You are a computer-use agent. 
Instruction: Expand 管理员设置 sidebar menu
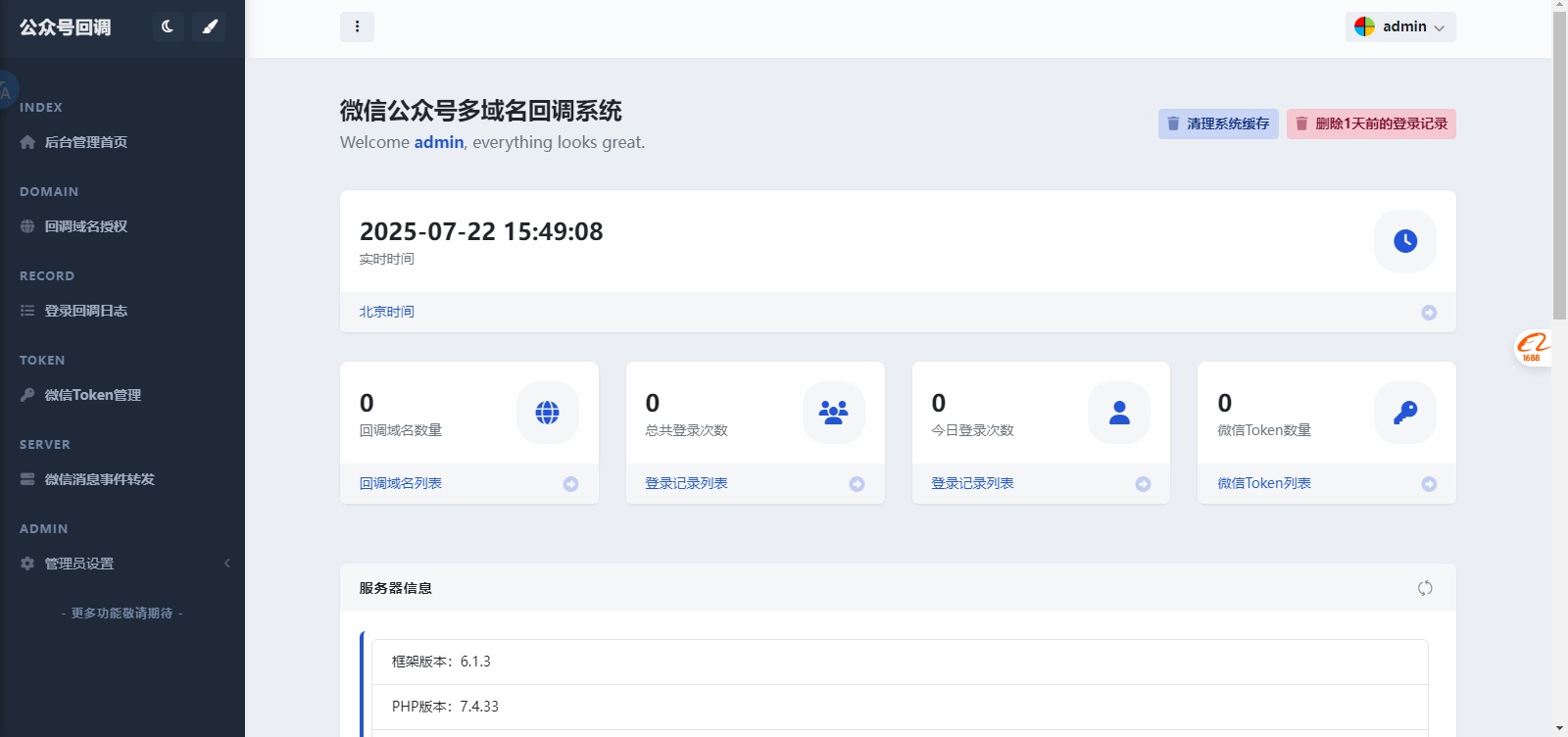[x=122, y=564]
